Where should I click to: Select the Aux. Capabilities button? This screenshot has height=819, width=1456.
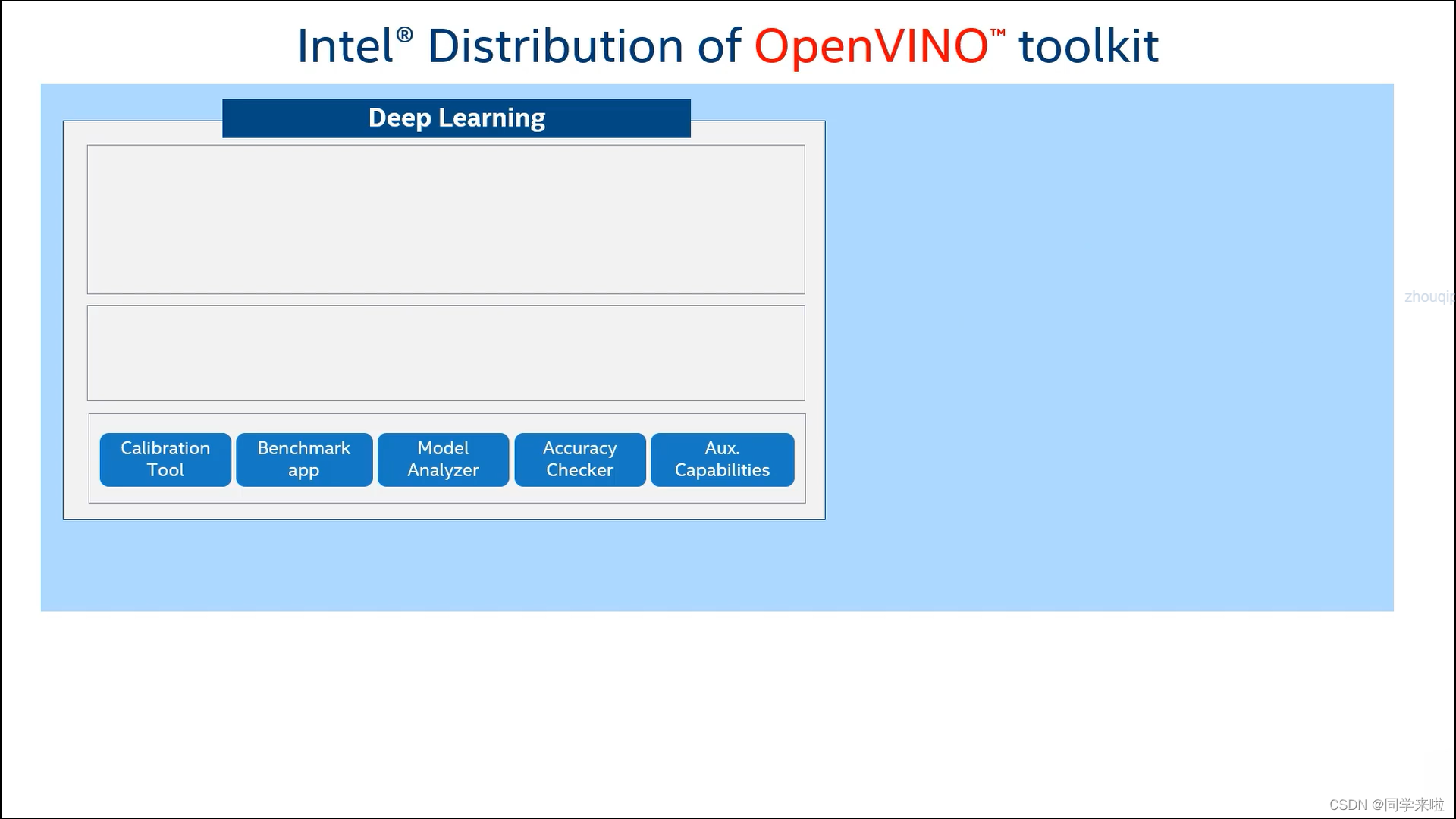[722, 460]
